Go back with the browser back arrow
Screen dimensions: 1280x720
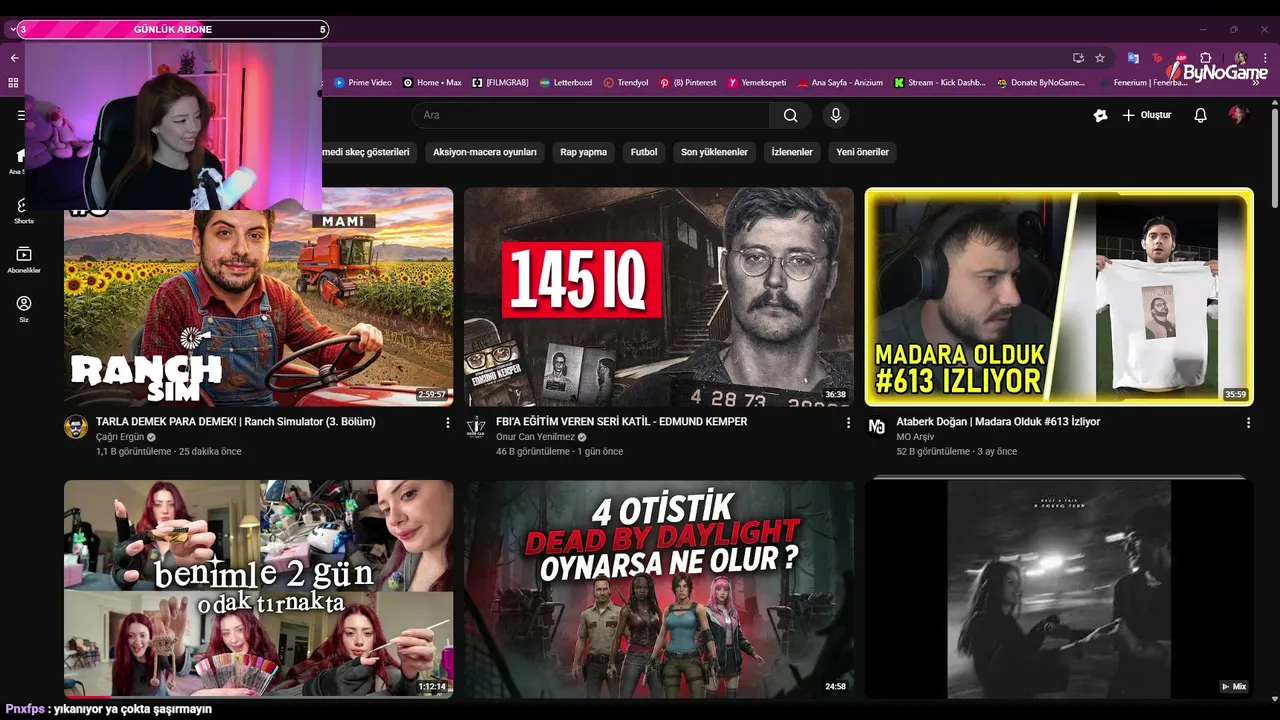[14, 58]
